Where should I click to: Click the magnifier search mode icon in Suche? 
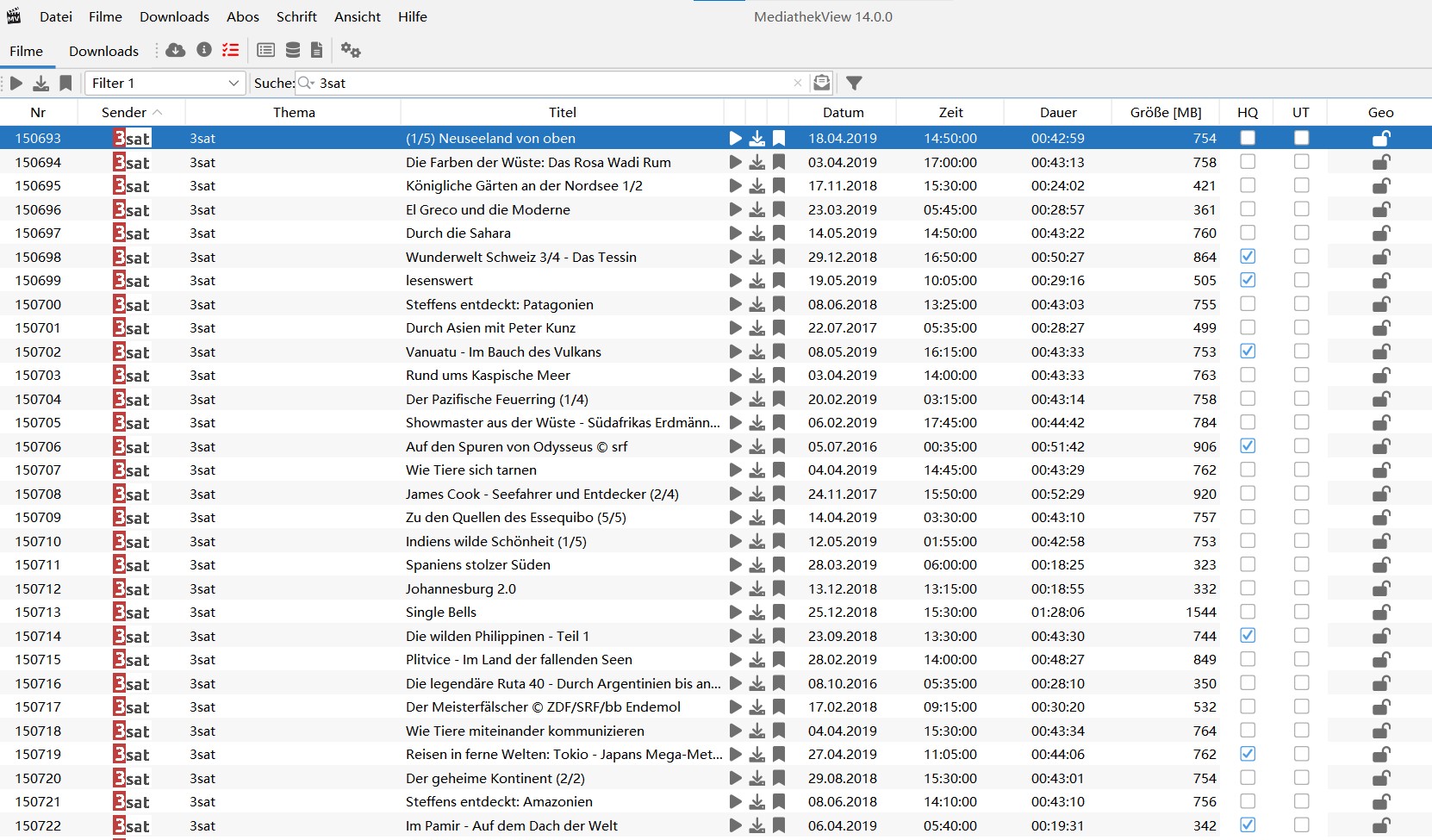(307, 83)
